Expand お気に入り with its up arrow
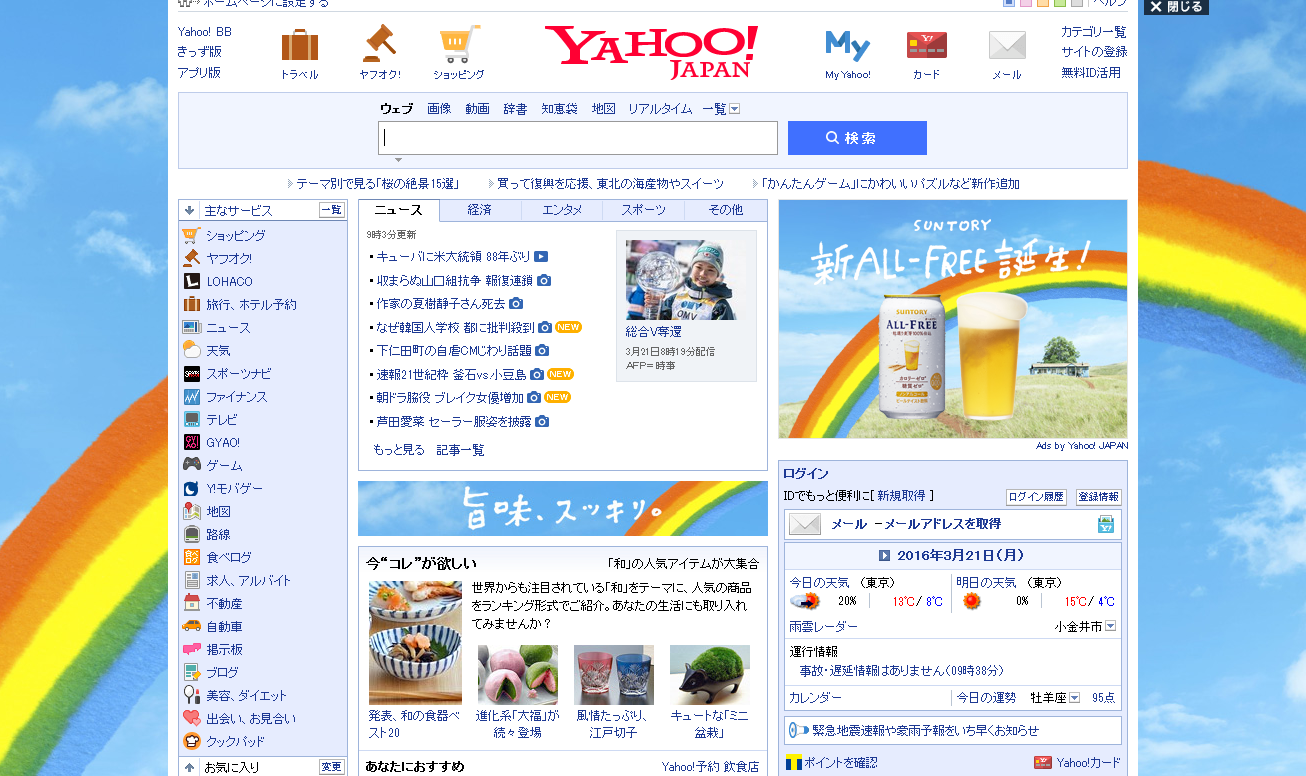Screen dimensions: 1306x776 189,767
